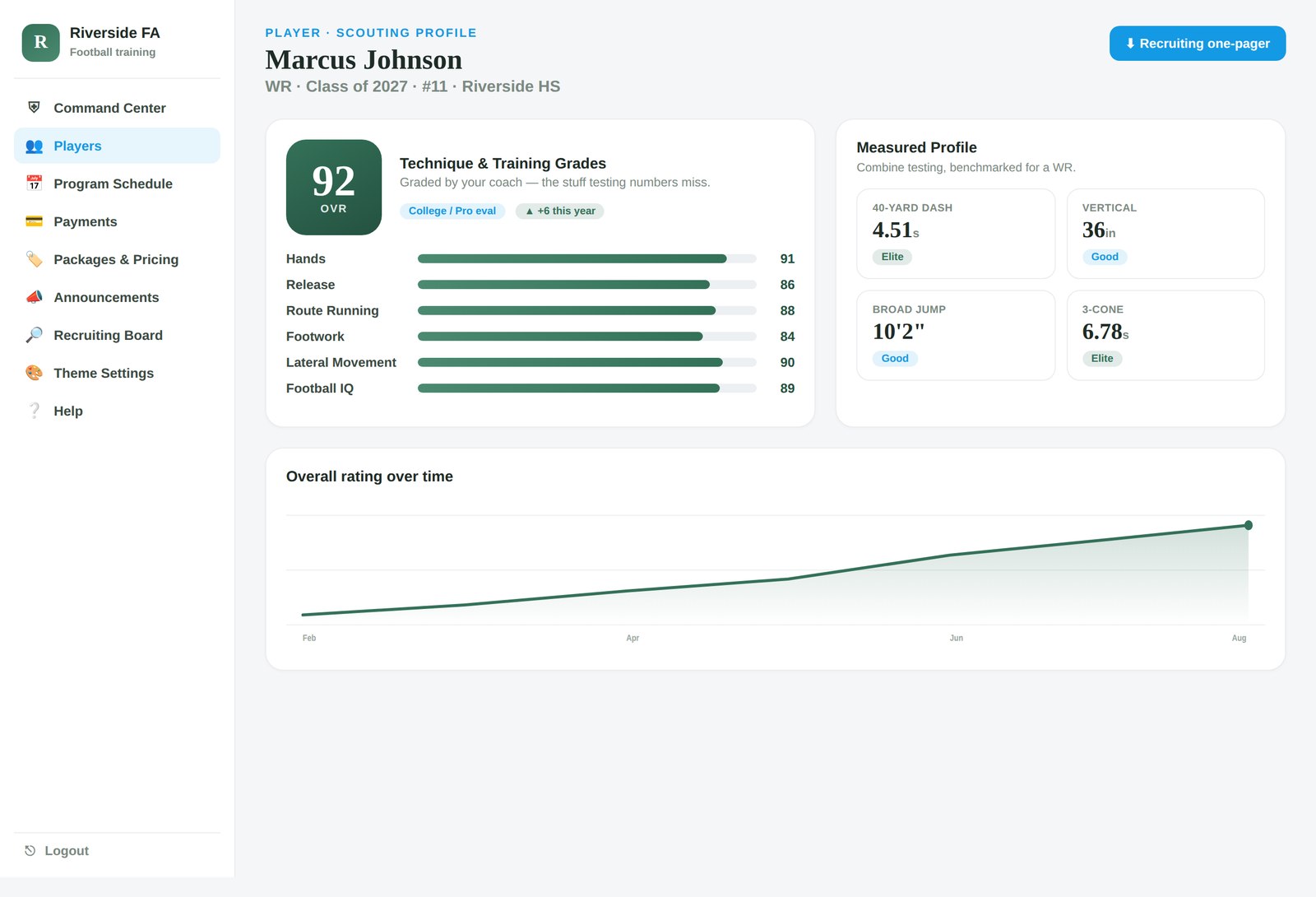Click the Release grade progress bar

point(587,285)
